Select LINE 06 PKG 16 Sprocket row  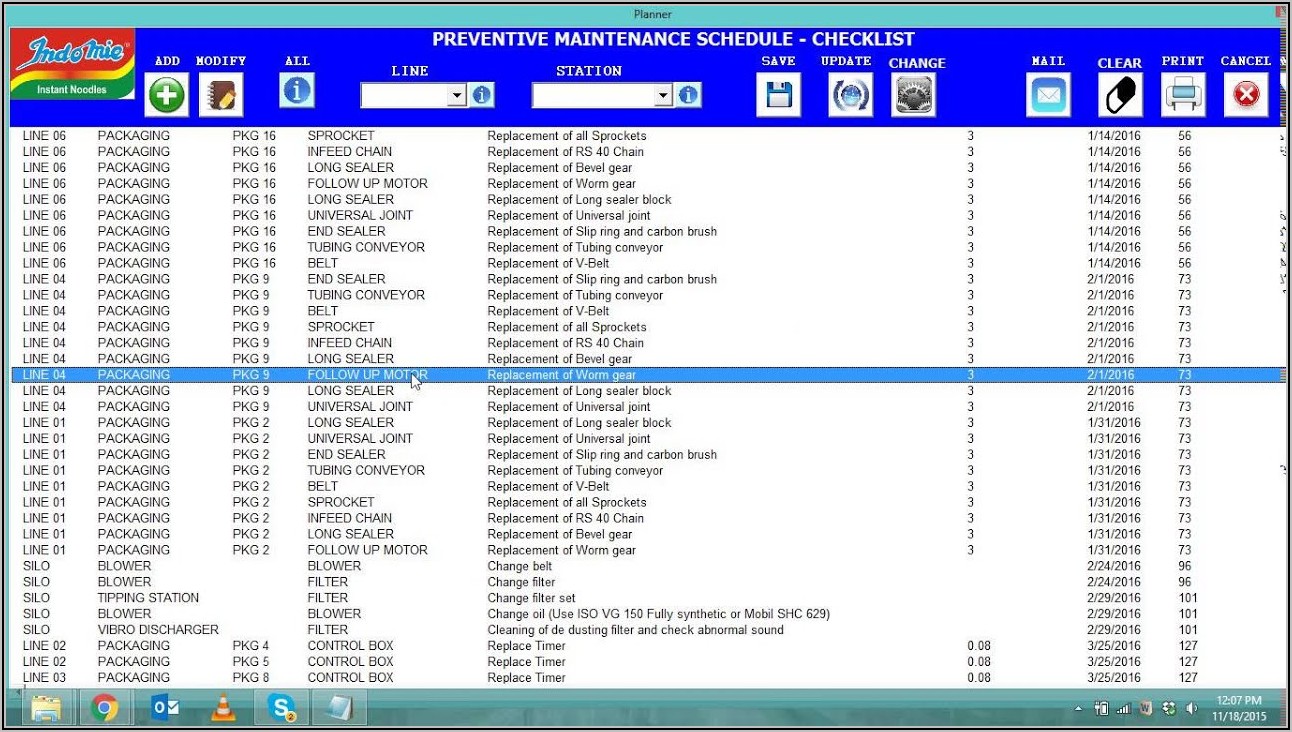click(400, 136)
